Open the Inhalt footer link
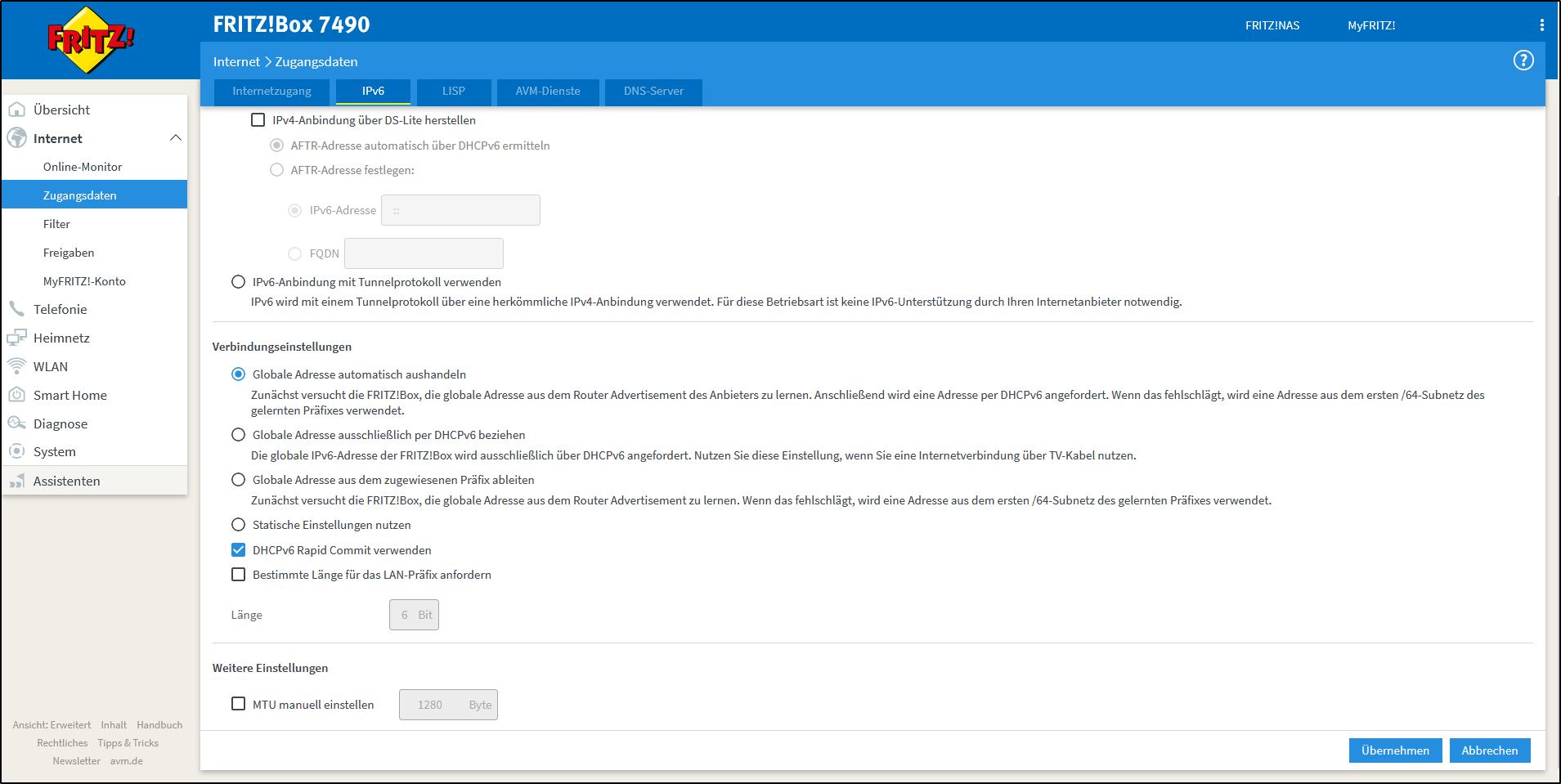This screenshot has width=1561, height=784. point(114,725)
